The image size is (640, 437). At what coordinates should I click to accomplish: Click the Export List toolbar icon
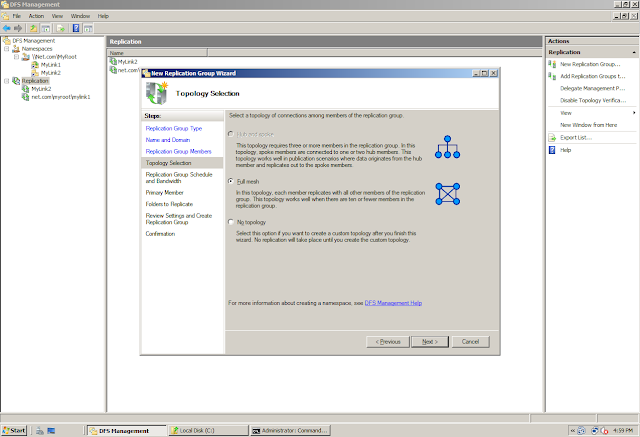60,28
